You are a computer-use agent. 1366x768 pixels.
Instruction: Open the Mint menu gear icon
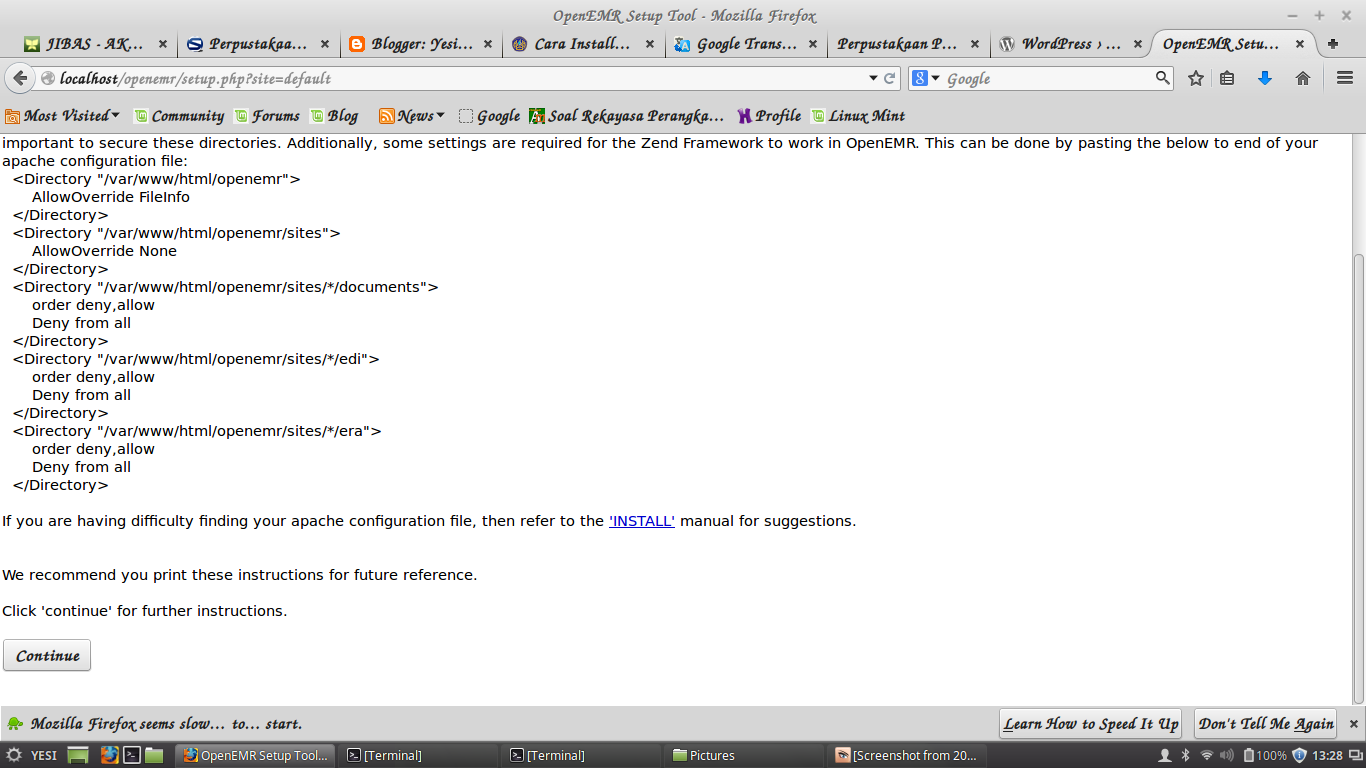(x=14, y=755)
